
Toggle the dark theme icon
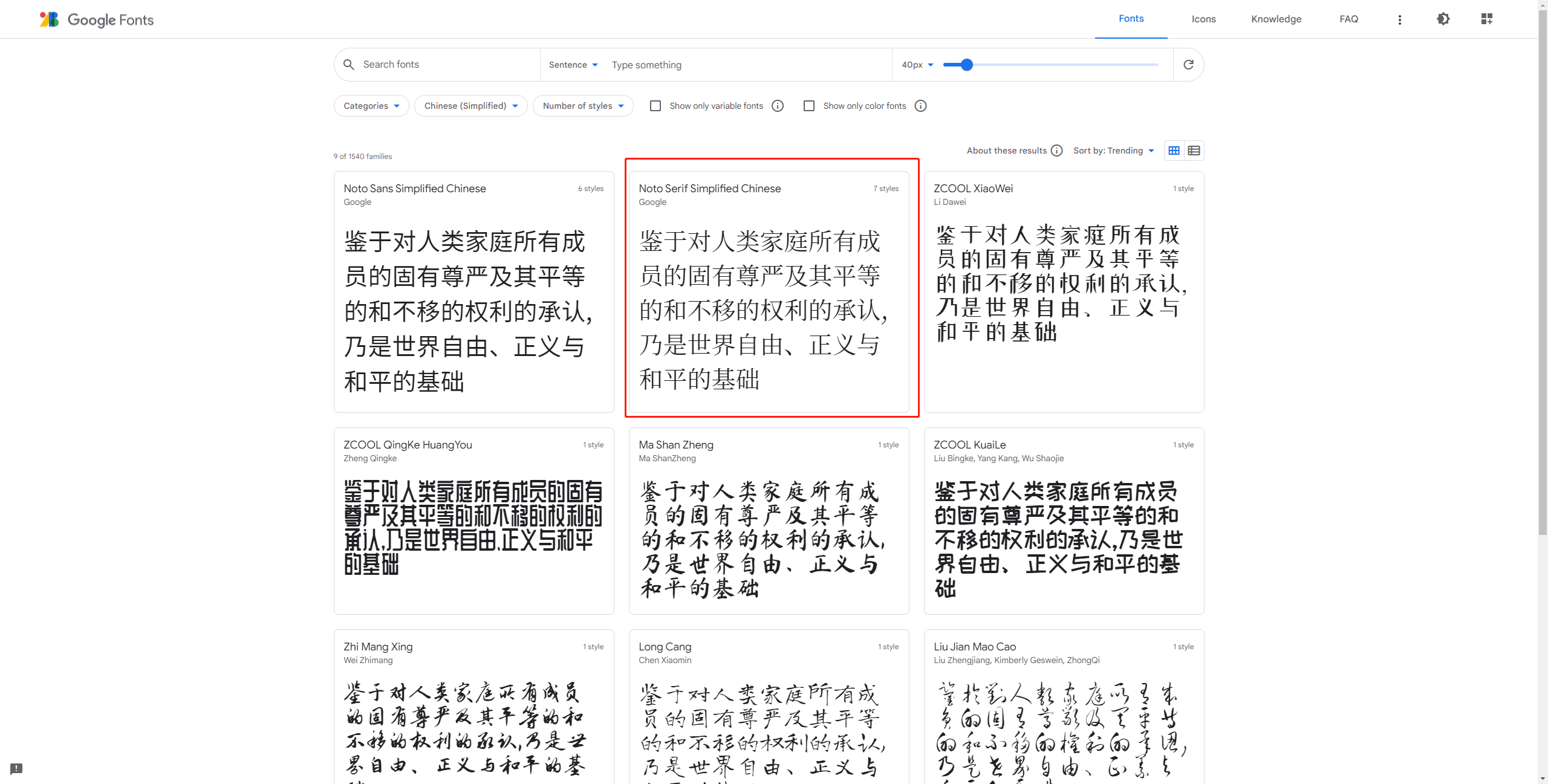[1443, 19]
